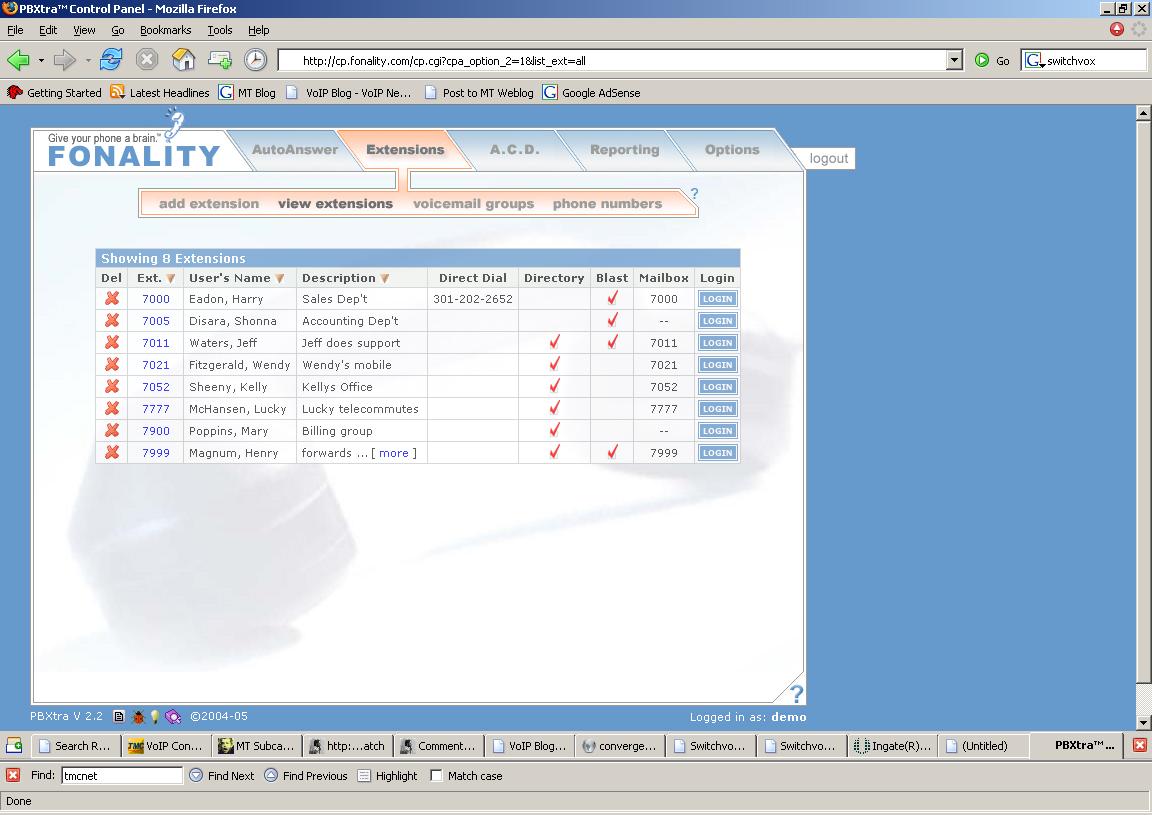Open the URL address bar dropdown
The width and height of the screenshot is (1152, 815).
pos(954,60)
